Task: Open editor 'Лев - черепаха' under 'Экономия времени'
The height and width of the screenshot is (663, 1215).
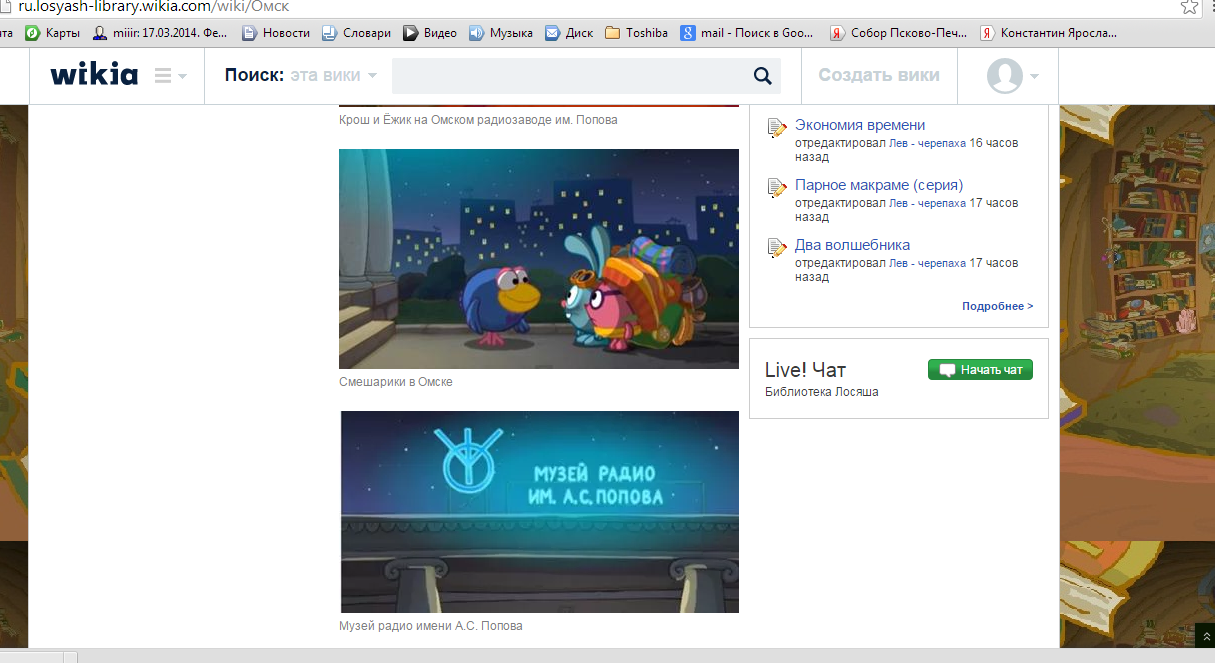Action: coord(927,143)
